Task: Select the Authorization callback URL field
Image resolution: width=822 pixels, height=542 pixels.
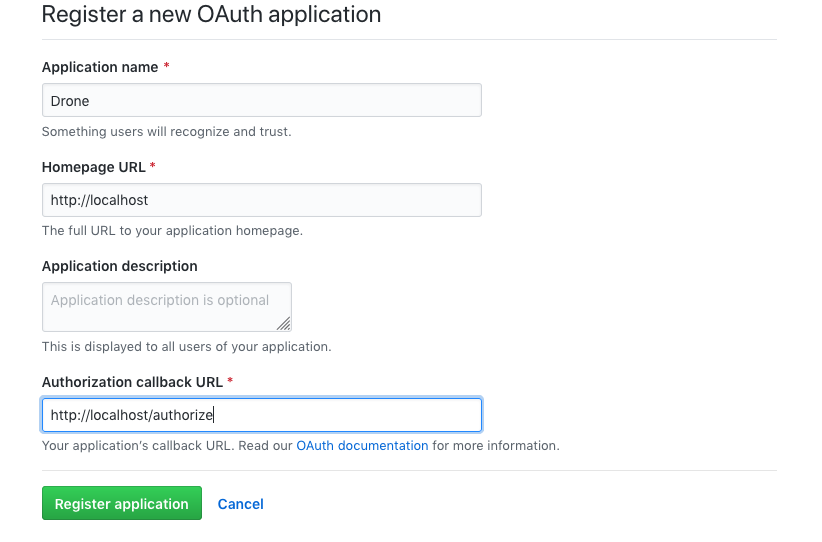Action: pyautogui.click(x=262, y=415)
